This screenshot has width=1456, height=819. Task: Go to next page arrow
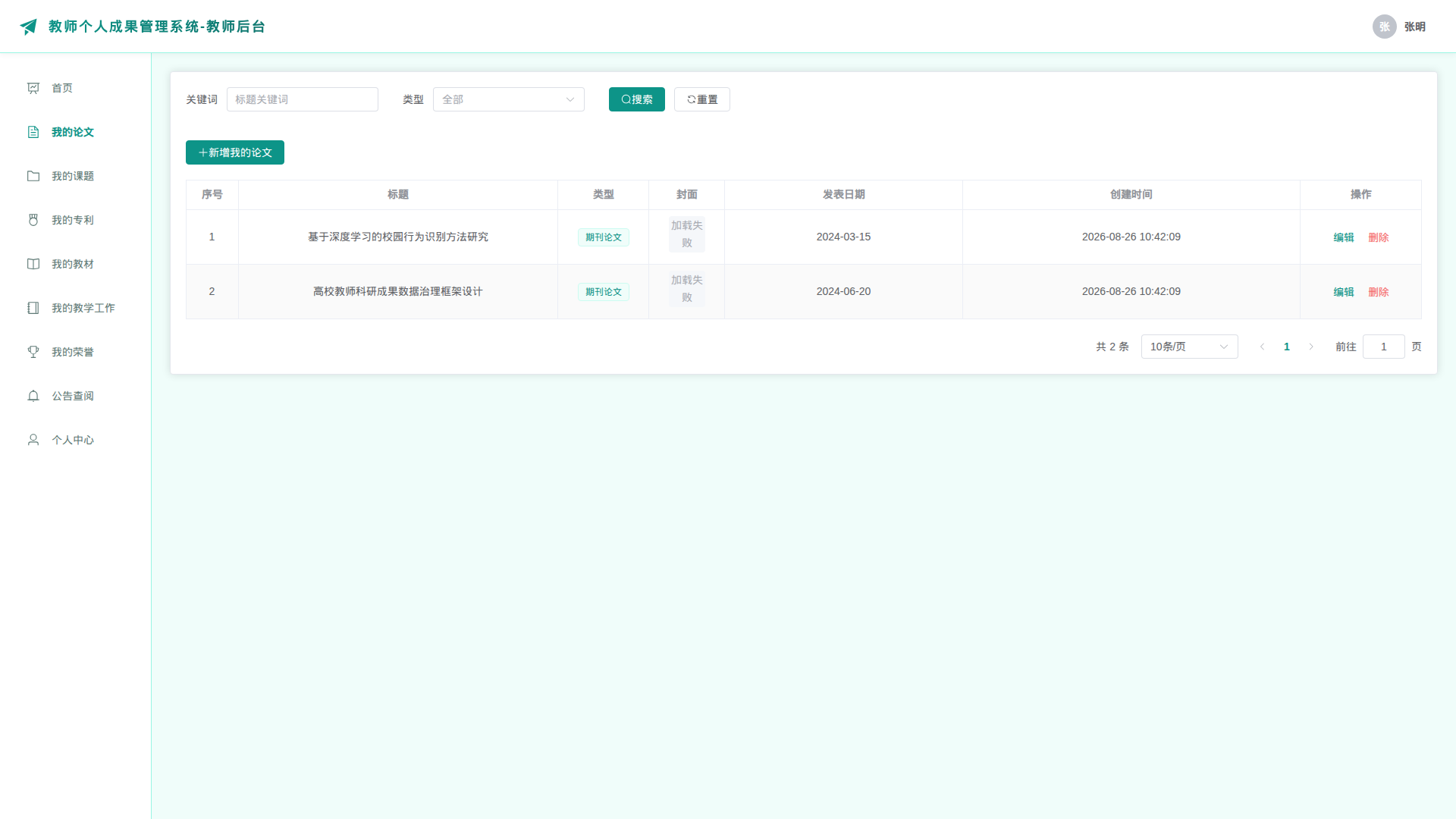coord(1311,347)
